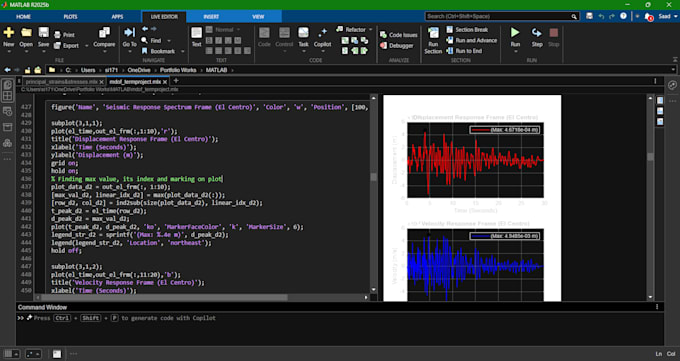Screen dimensions: 680x361
Task: Click the Export button
Action: pos(66,46)
